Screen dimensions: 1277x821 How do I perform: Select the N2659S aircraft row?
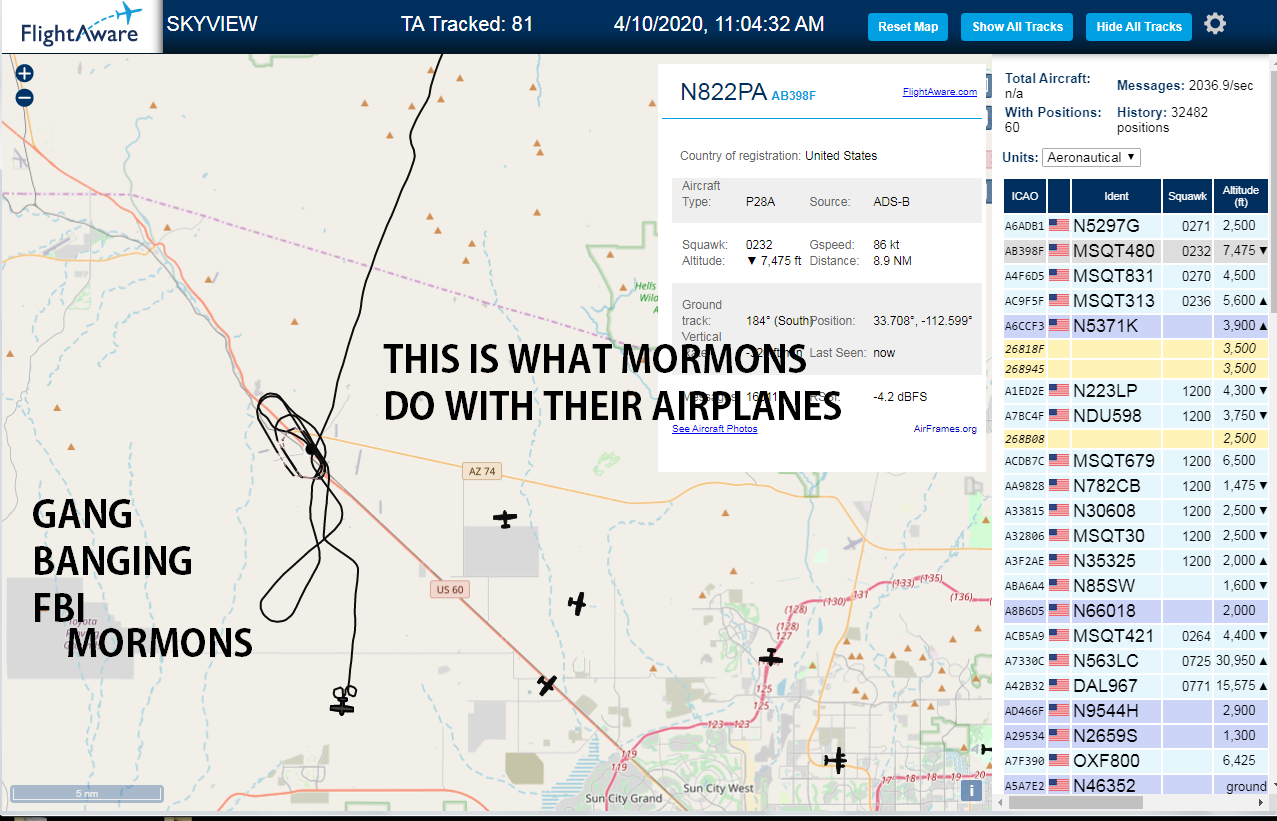click(x=1135, y=736)
